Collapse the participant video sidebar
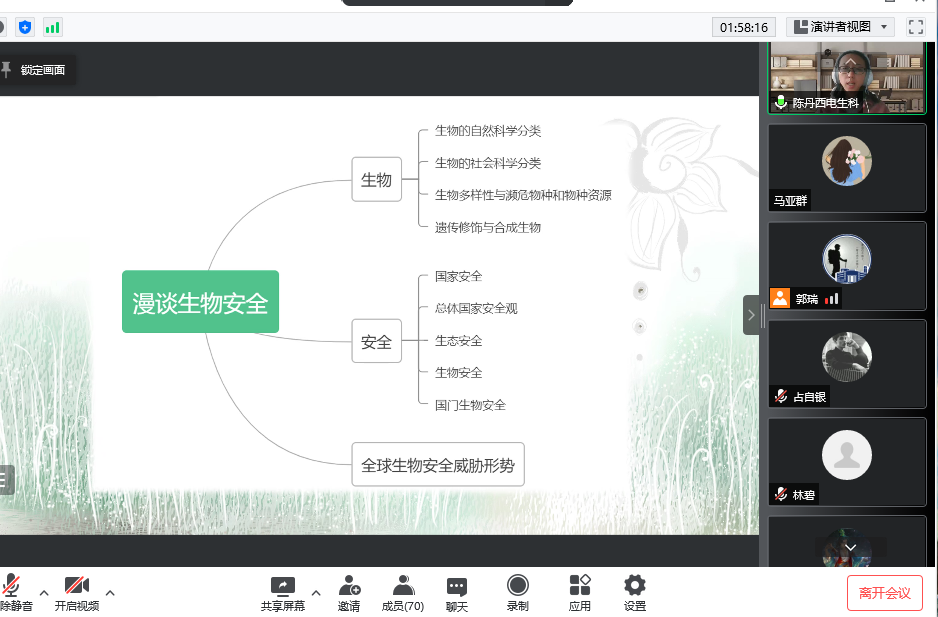Viewport: 938px width, 617px height. point(751,315)
